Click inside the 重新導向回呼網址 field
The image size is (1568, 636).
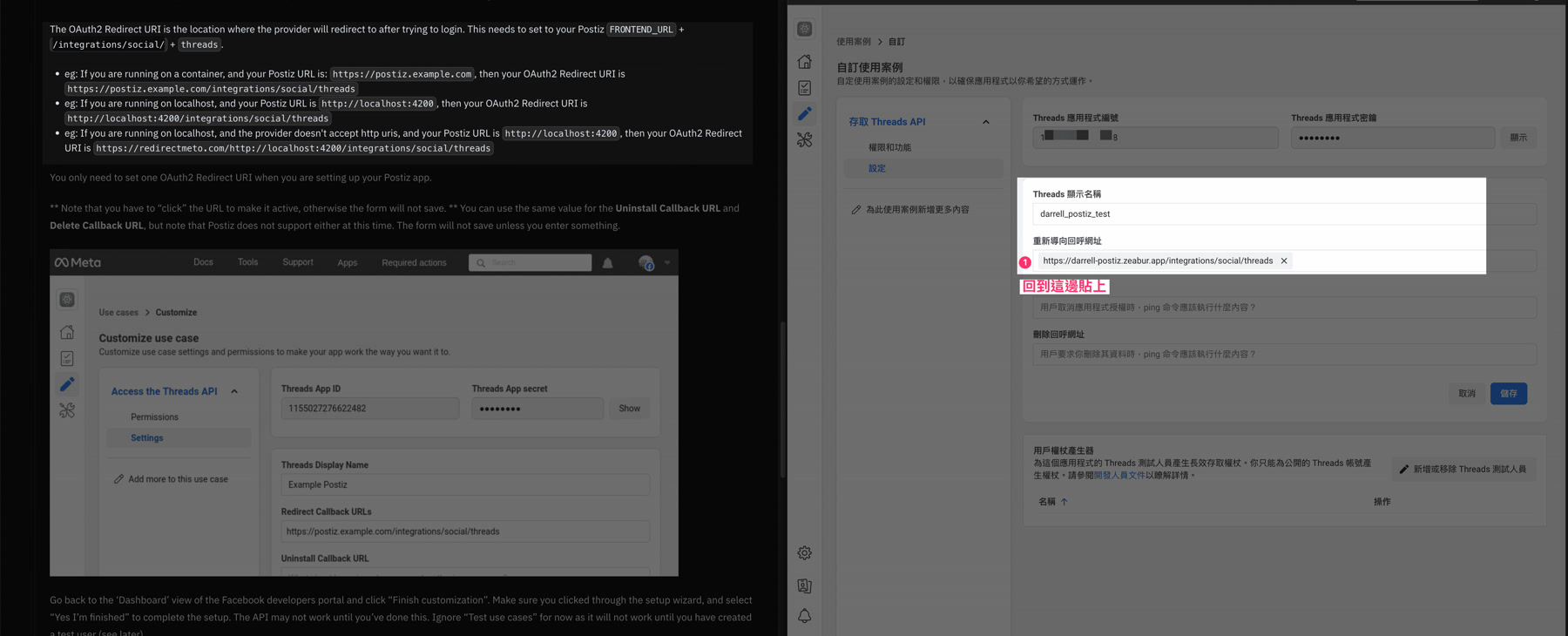1284,260
